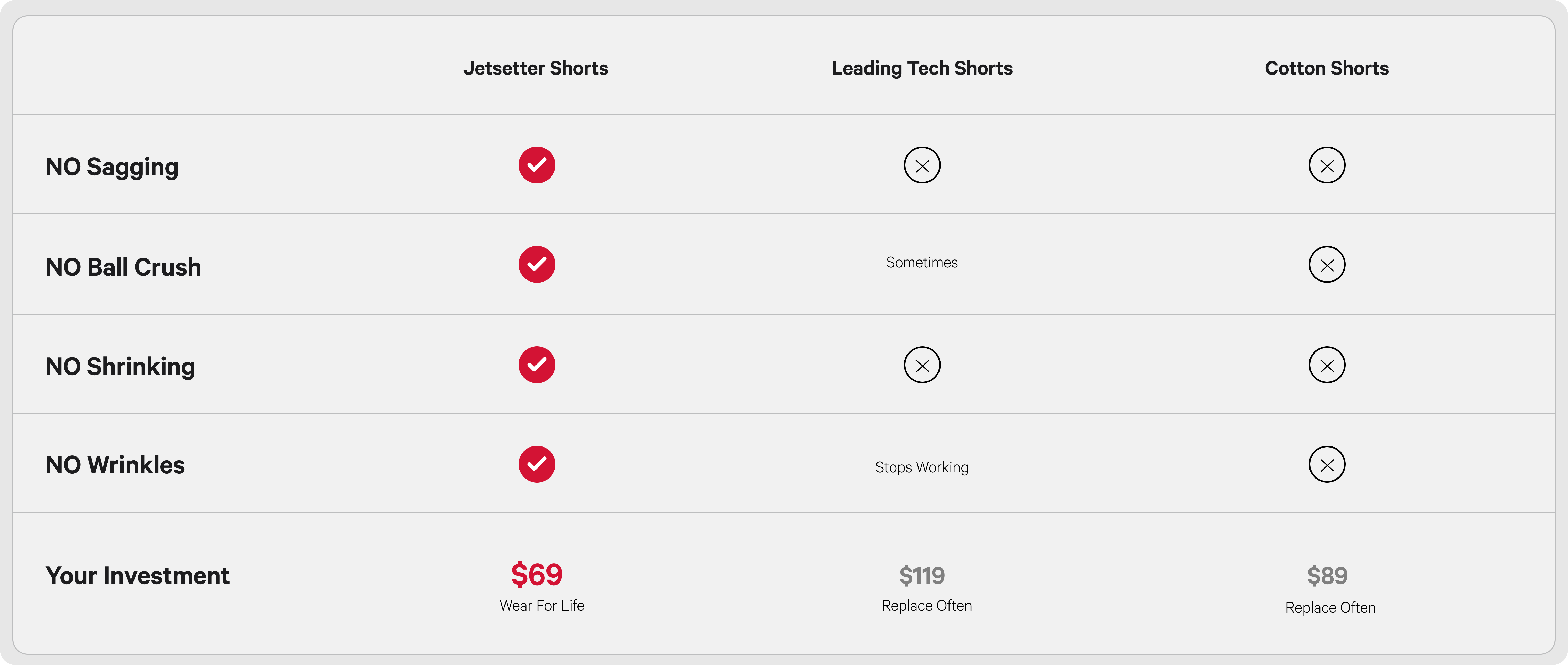Click Cotton Shorts X icon for NO Shrinking

pyautogui.click(x=1326, y=365)
